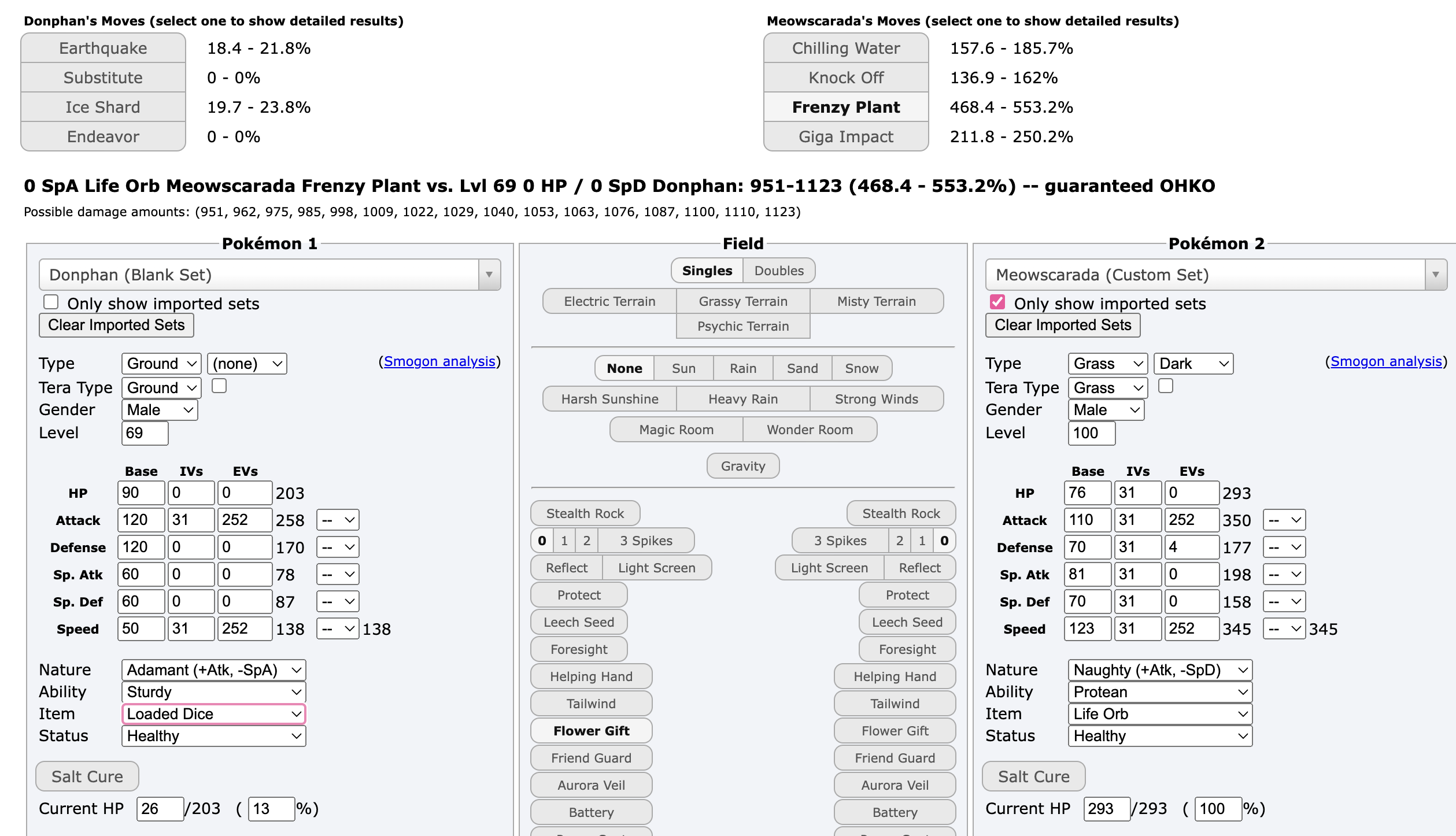This screenshot has height=836, width=1456.
Task: Open Donphan's primary Type dropdown
Action: coord(161,364)
